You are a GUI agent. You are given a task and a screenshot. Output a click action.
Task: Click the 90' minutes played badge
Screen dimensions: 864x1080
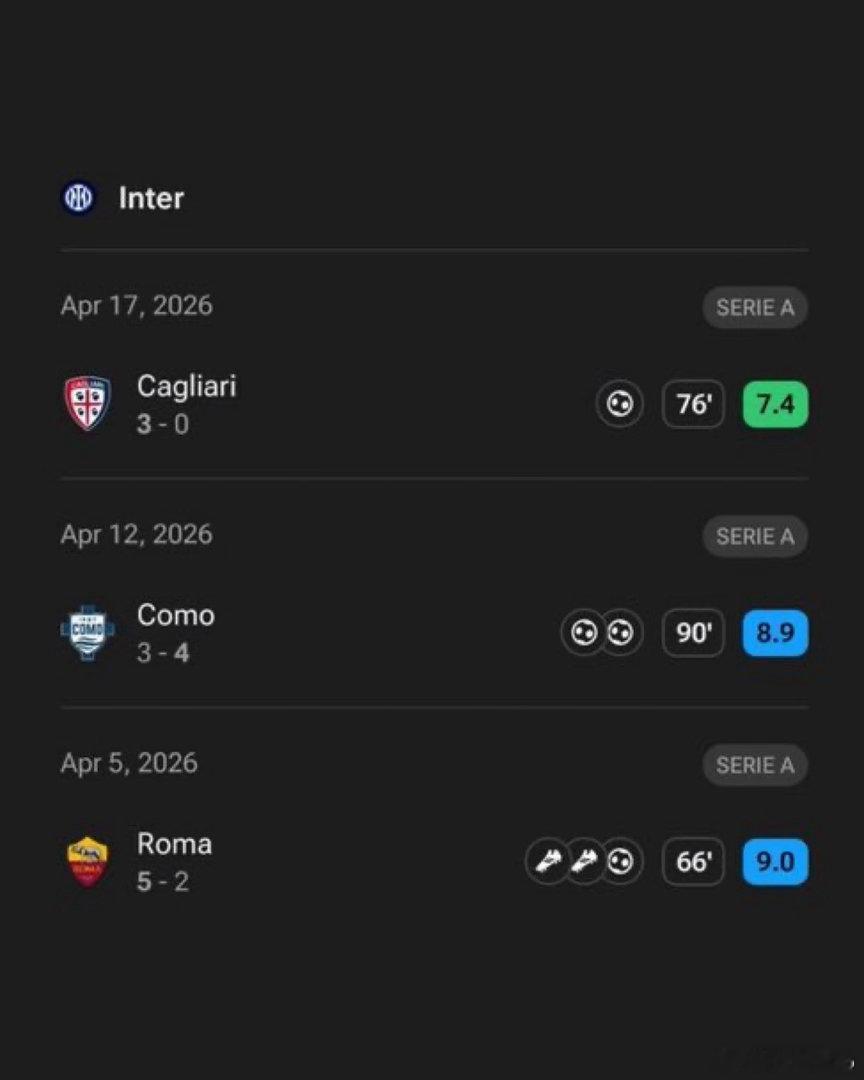[693, 633]
